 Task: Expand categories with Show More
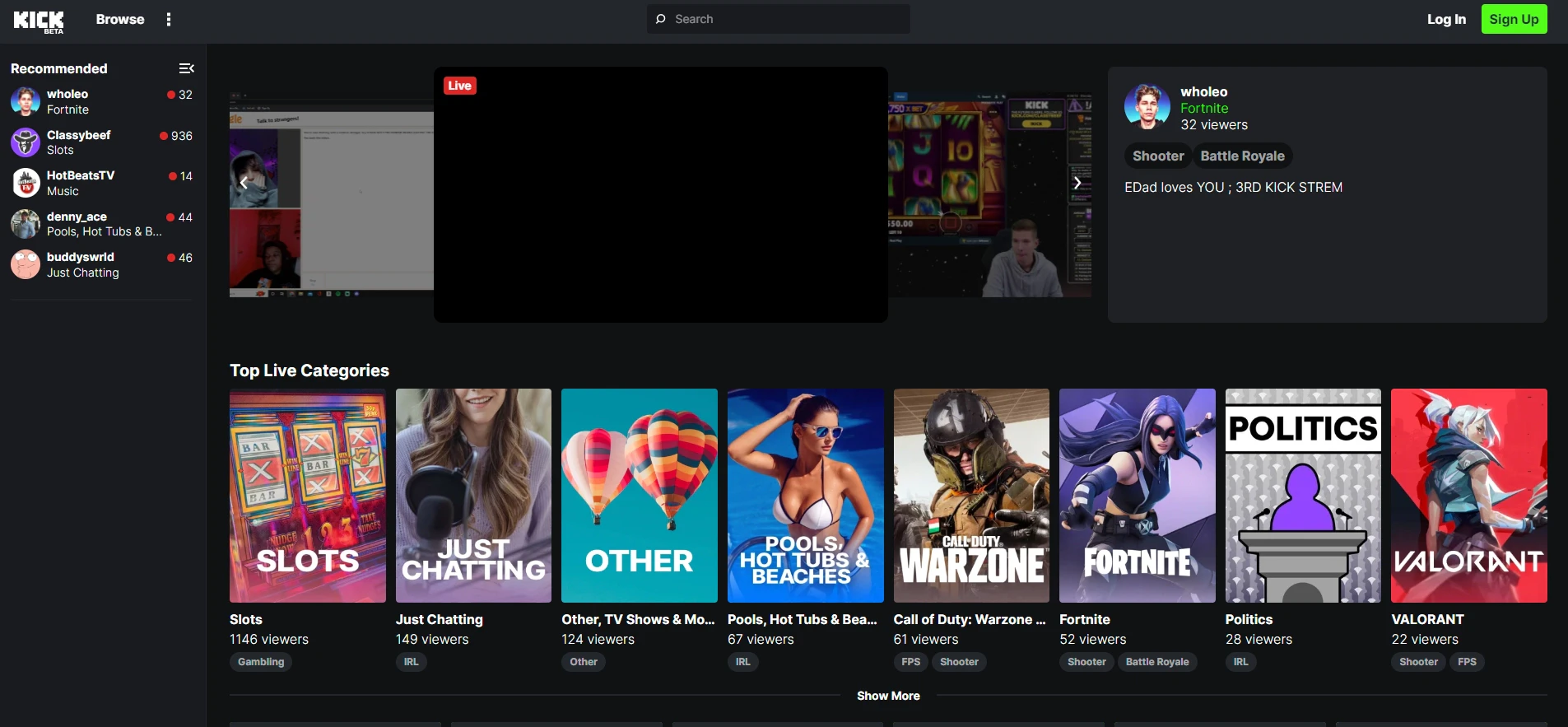[x=888, y=696]
